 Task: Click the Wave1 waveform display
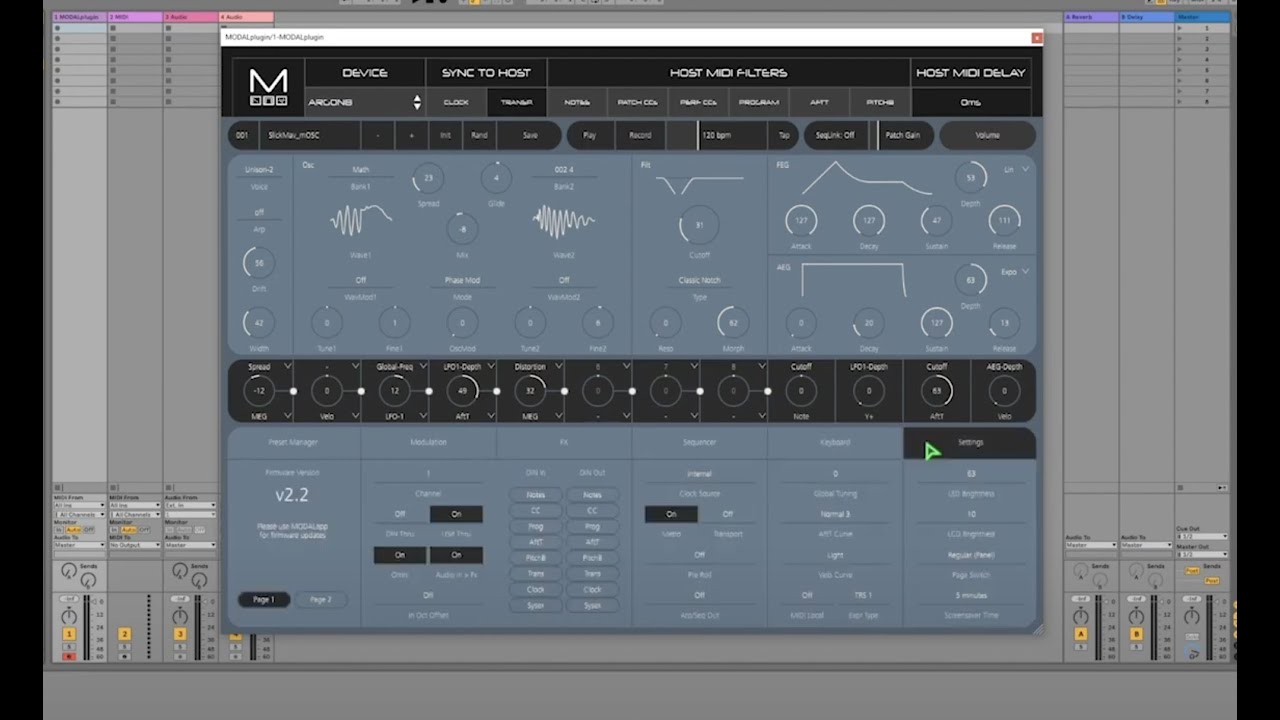point(361,219)
